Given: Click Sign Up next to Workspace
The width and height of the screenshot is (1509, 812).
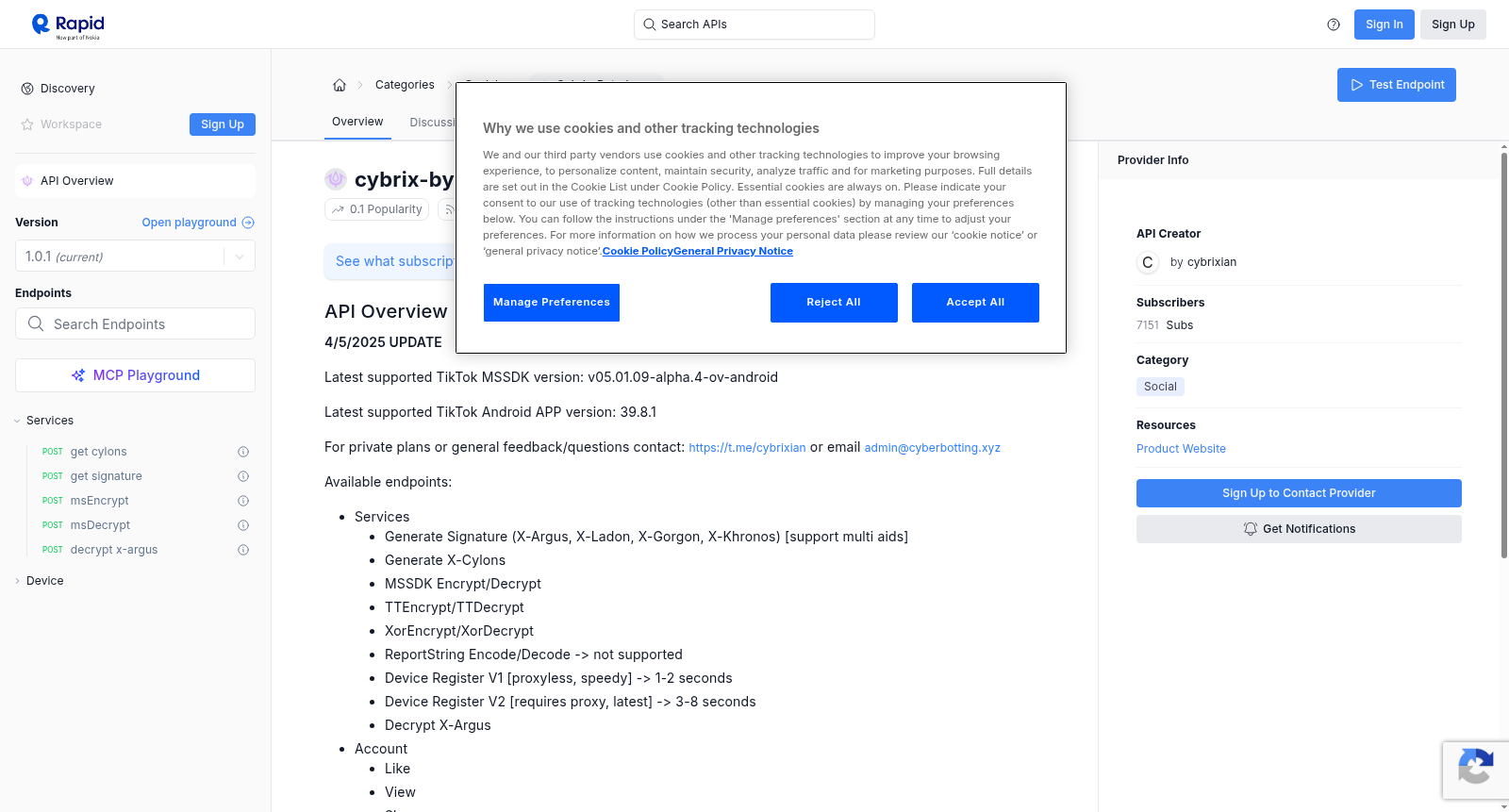Looking at the screenshot, I should [x=223, y=124].
